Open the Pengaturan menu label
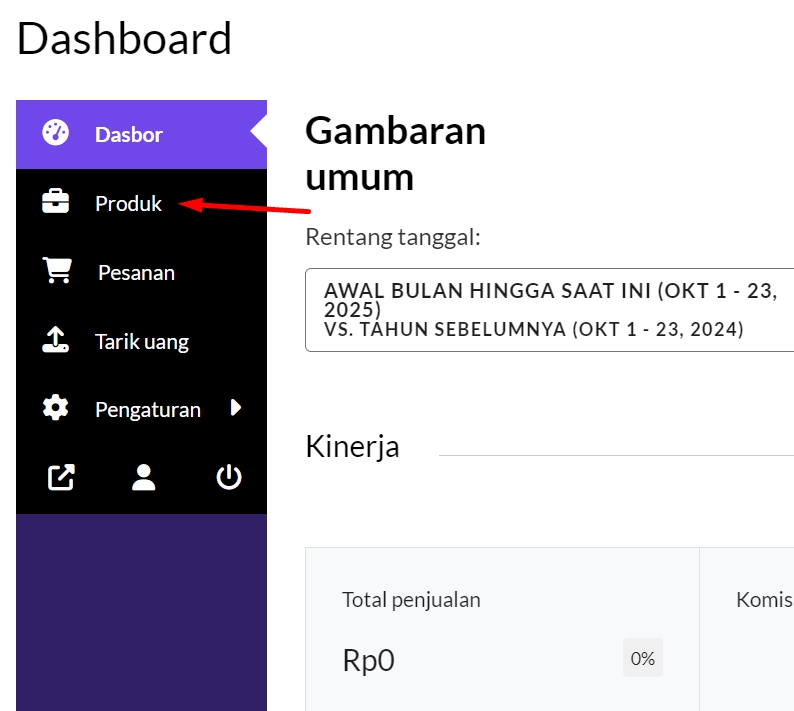The width and height of the screenshot is (794, 711). [148, 409]
